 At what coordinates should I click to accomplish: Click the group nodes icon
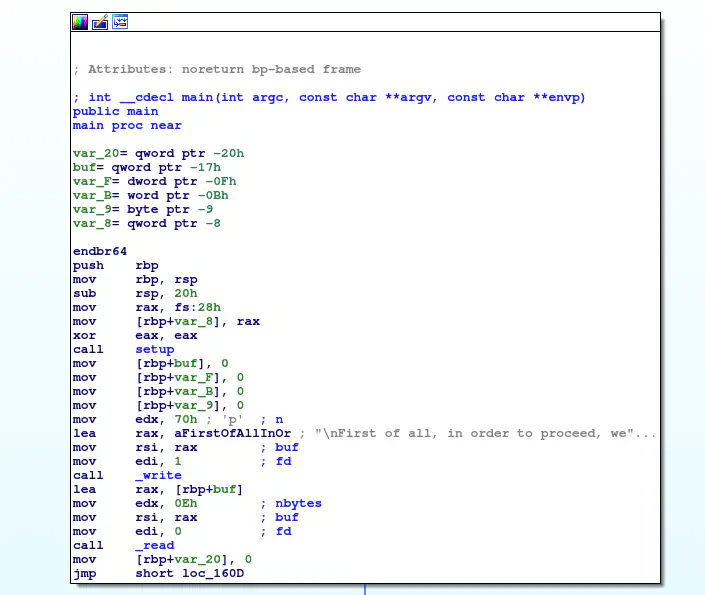pyautogui.click(x=120, y=21)
